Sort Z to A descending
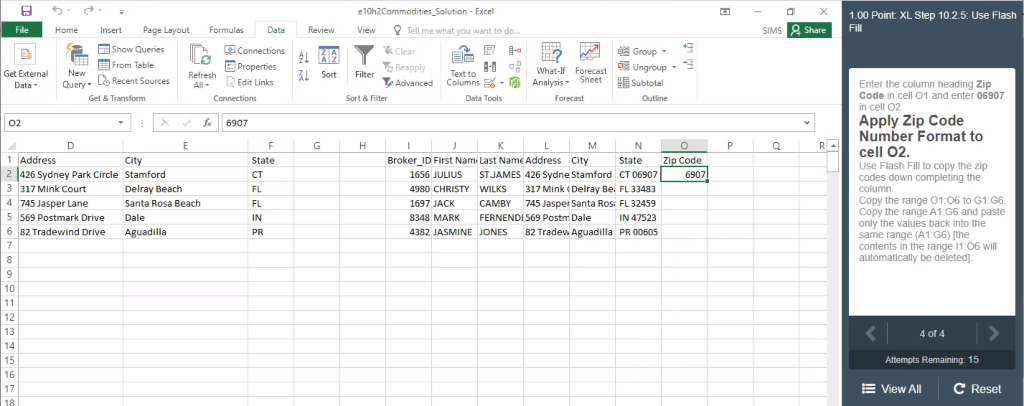 [304, 75]
